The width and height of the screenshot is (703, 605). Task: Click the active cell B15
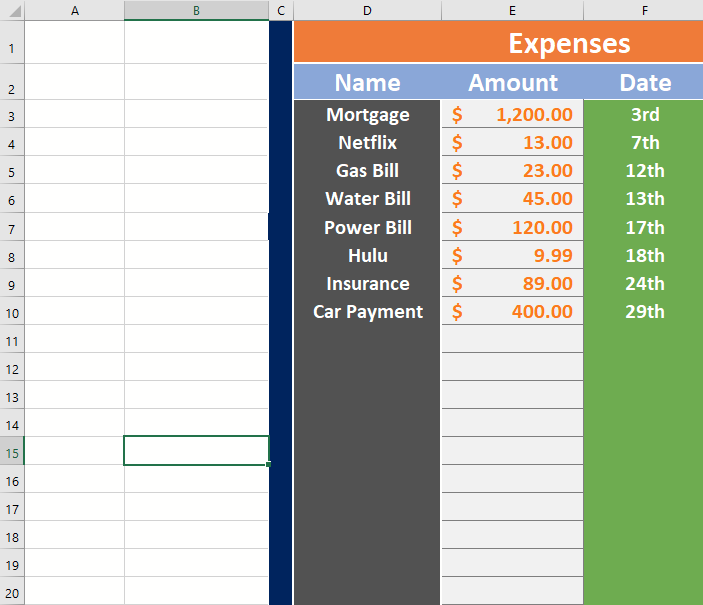pos(196,450)
